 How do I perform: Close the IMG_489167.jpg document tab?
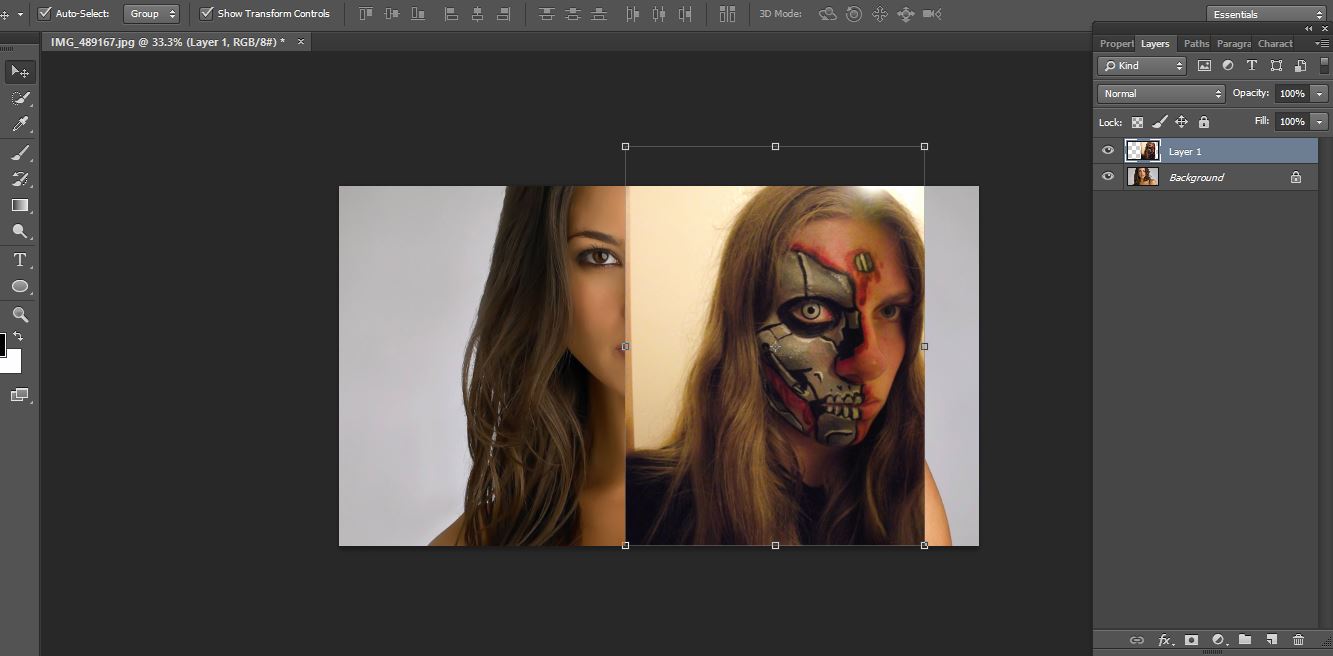pyautogui.click(x=300, y=42)
